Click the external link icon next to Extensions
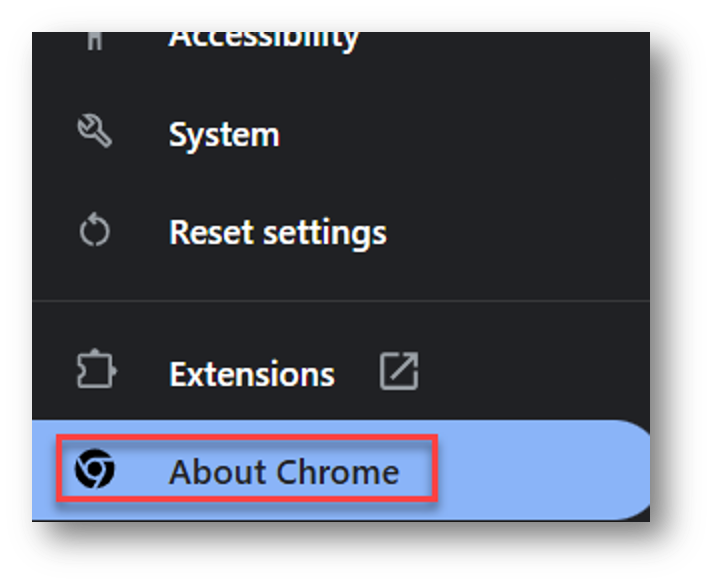Image resolution: width=712 pixels, height=584 pixels. (399, 373)
